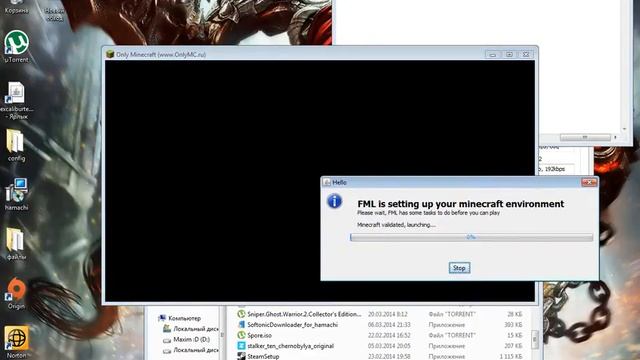640x360 pixels.
Task: Select the Spore.iso file name
Action: tap(259, 335)
